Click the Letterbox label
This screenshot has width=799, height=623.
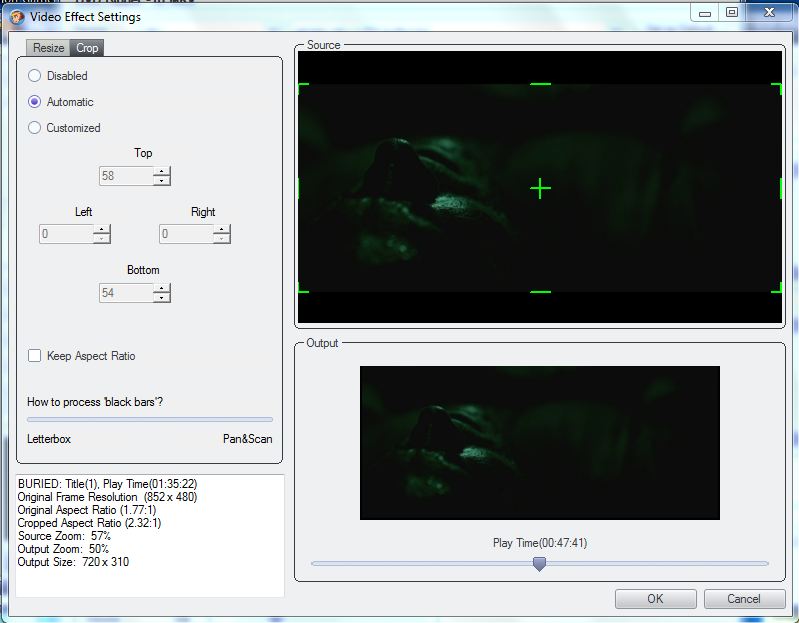(49, 439)
